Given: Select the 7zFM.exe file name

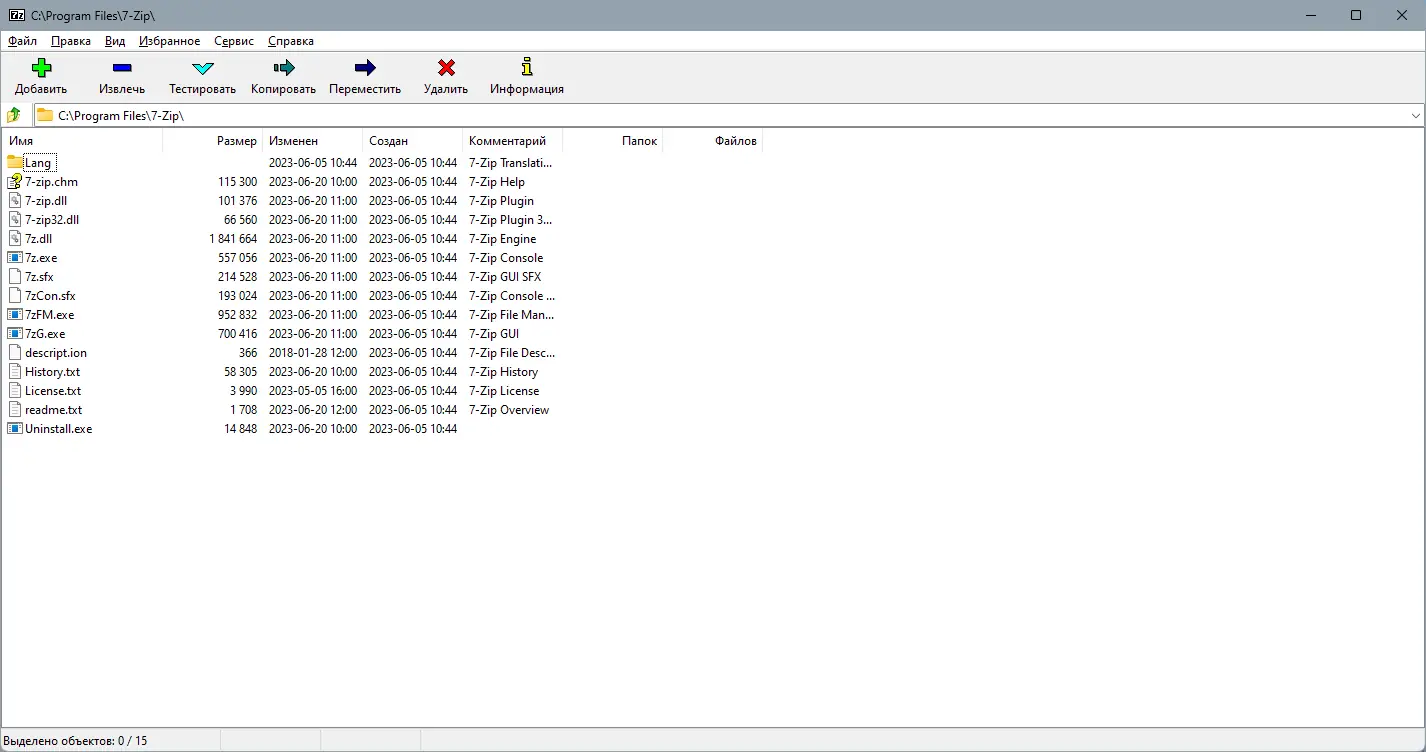Looking at the screenshot, I should coord(50,314).
